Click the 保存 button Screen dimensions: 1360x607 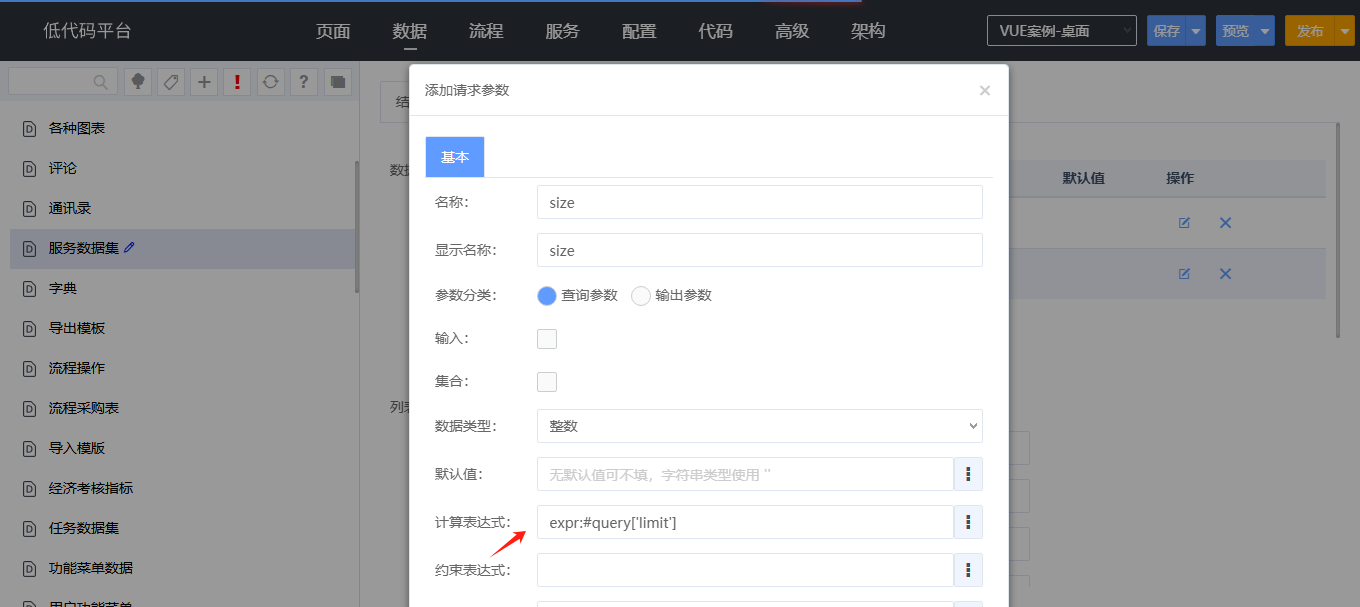(x=1167, y=31)
